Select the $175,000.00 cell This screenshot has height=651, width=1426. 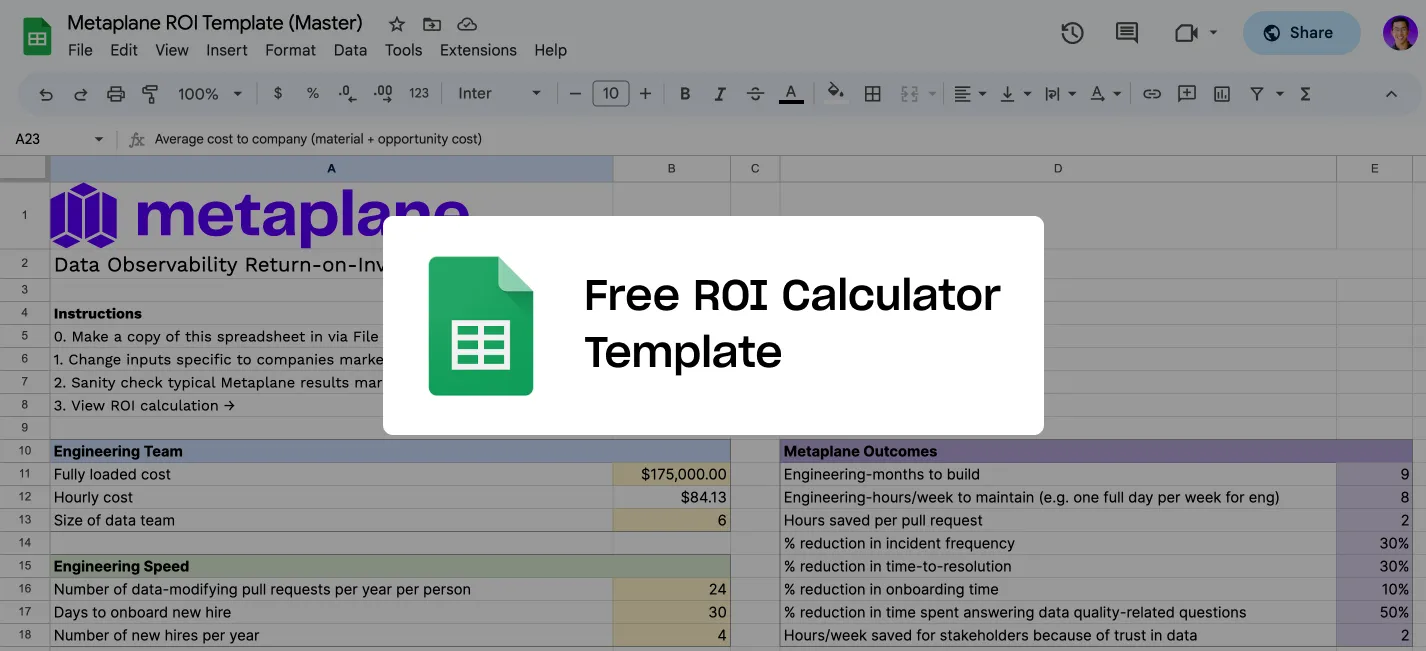pos(672,474)
